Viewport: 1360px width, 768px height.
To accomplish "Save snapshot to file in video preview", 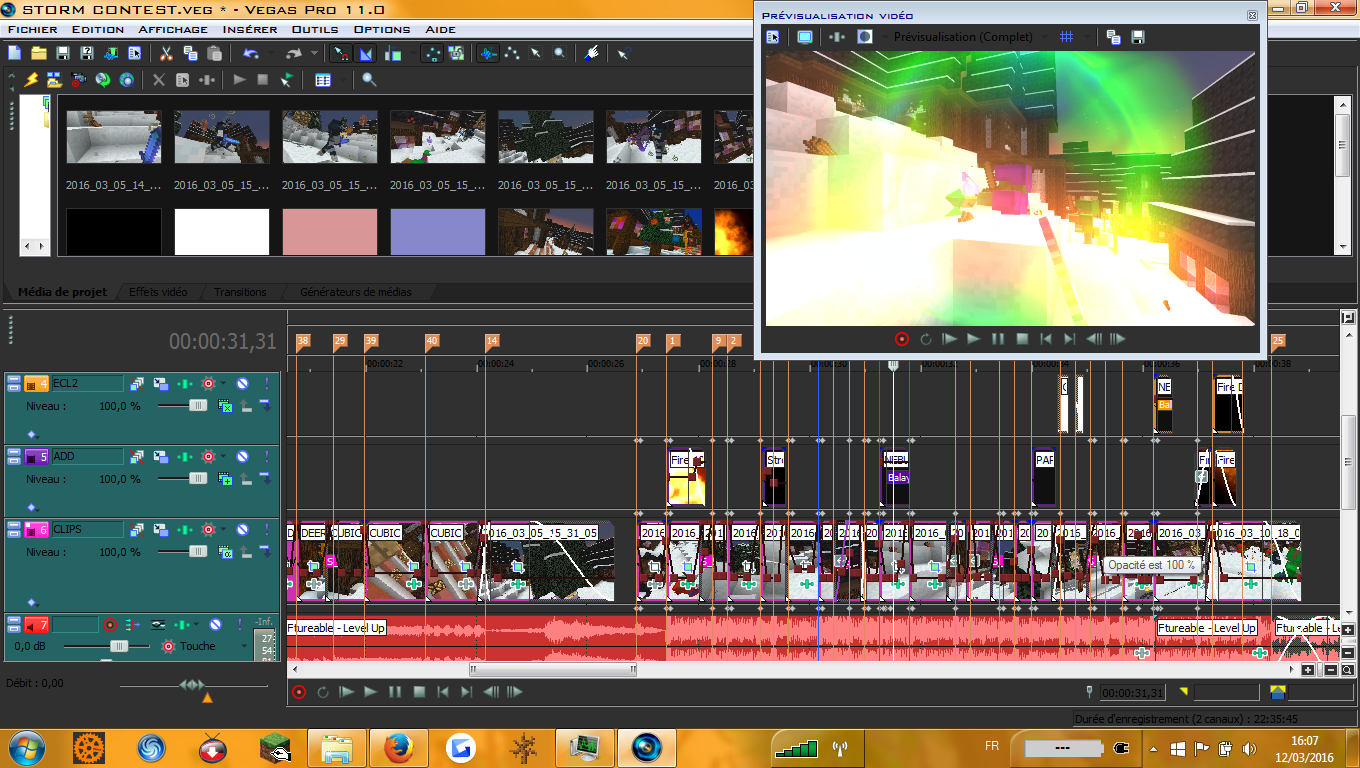I will (1138, 37).
